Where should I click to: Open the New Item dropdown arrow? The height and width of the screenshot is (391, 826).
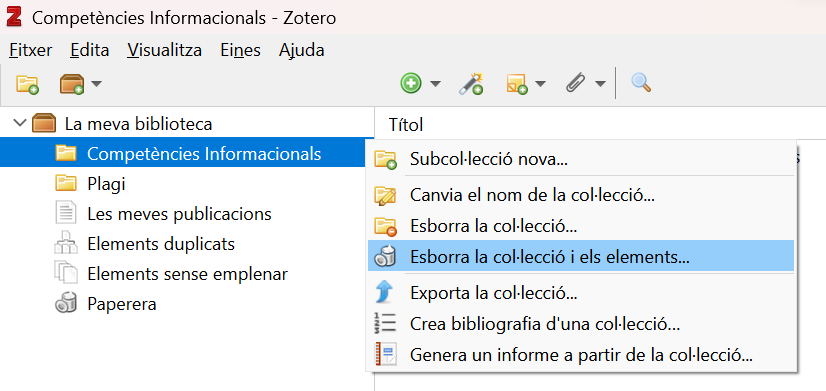click(x=435, y=83)
